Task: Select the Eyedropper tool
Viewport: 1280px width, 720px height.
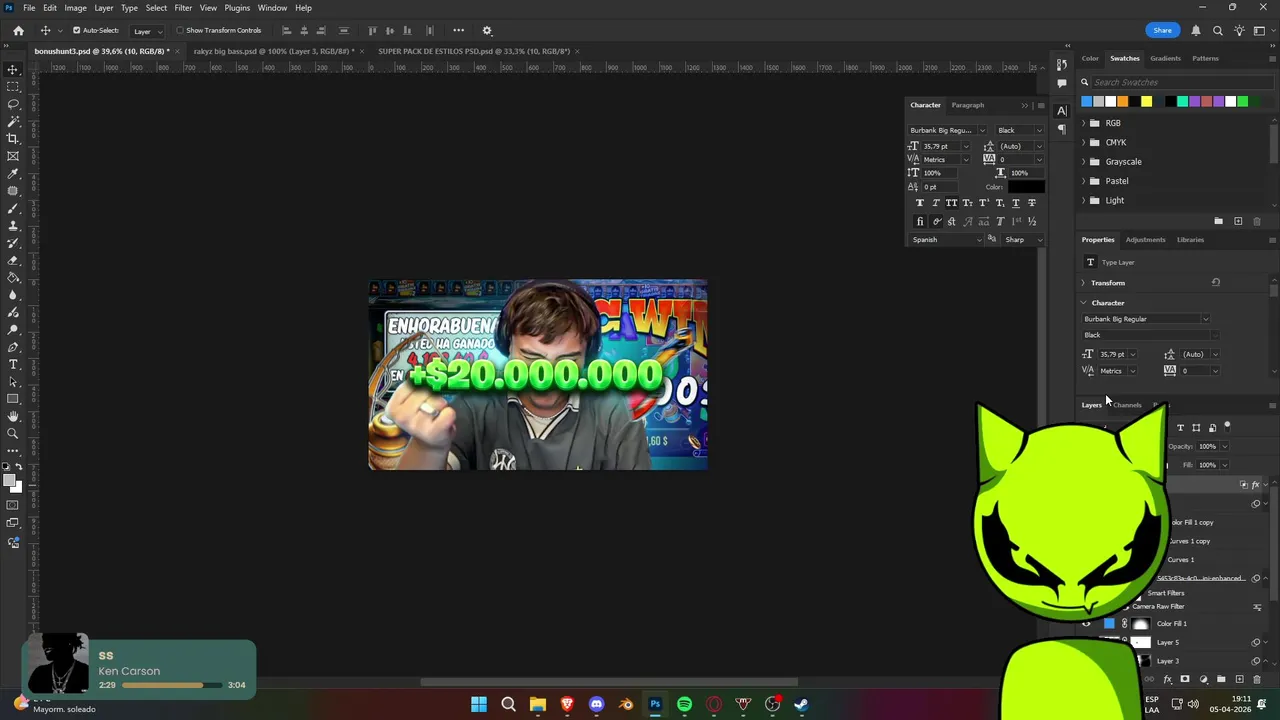Action: (x=13, y=173)
